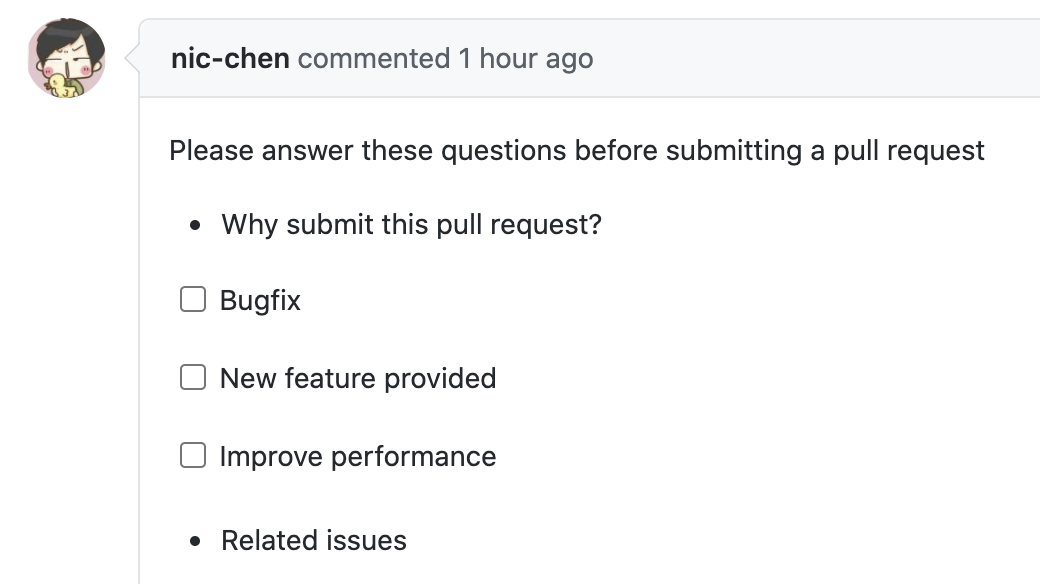This screenshot has height=584, width=1040.
Task: Check the Bugfix checkbox
Action: [x=193, y=299]
